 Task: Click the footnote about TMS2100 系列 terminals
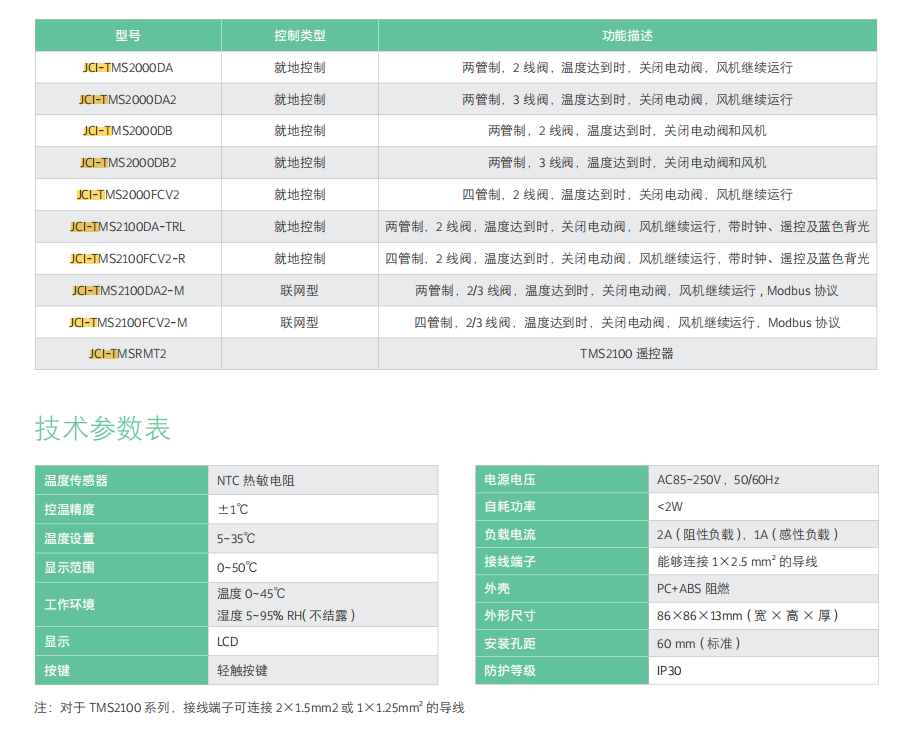[x=250, y=708]
